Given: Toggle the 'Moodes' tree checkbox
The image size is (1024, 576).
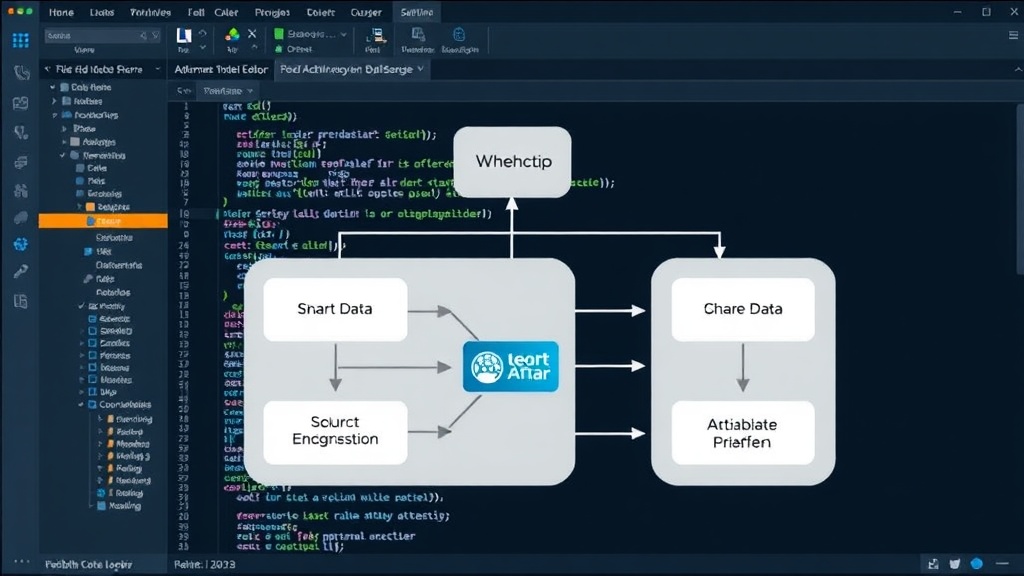Looking at the screenshot, I should coord(93,379).
